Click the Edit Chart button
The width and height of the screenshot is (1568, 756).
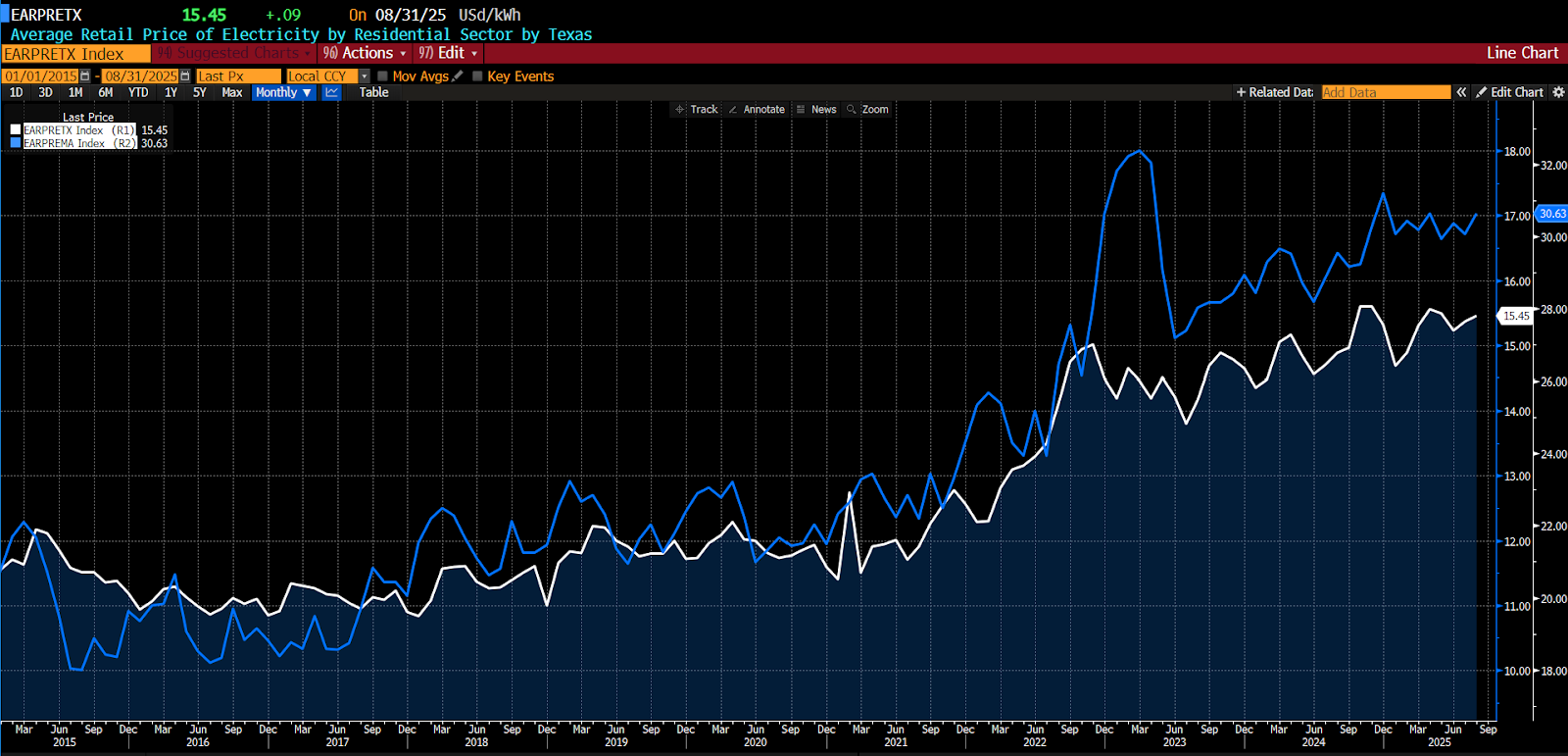1510,92
